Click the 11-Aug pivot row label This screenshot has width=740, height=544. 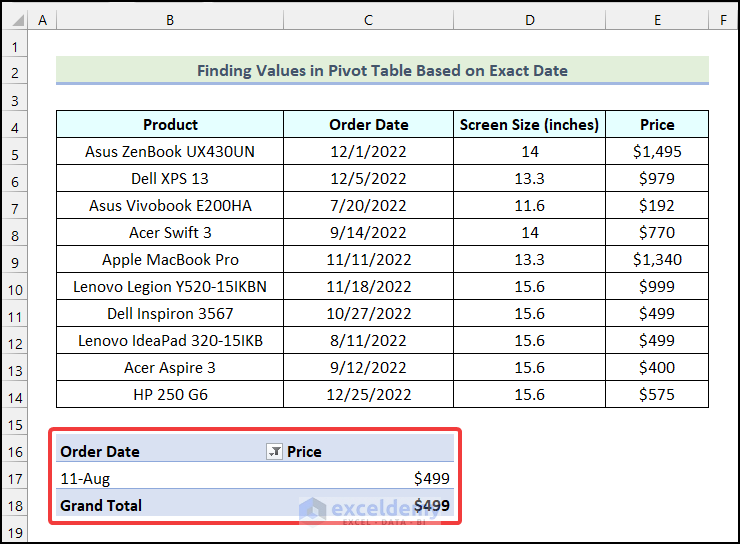tap(85, 479)
